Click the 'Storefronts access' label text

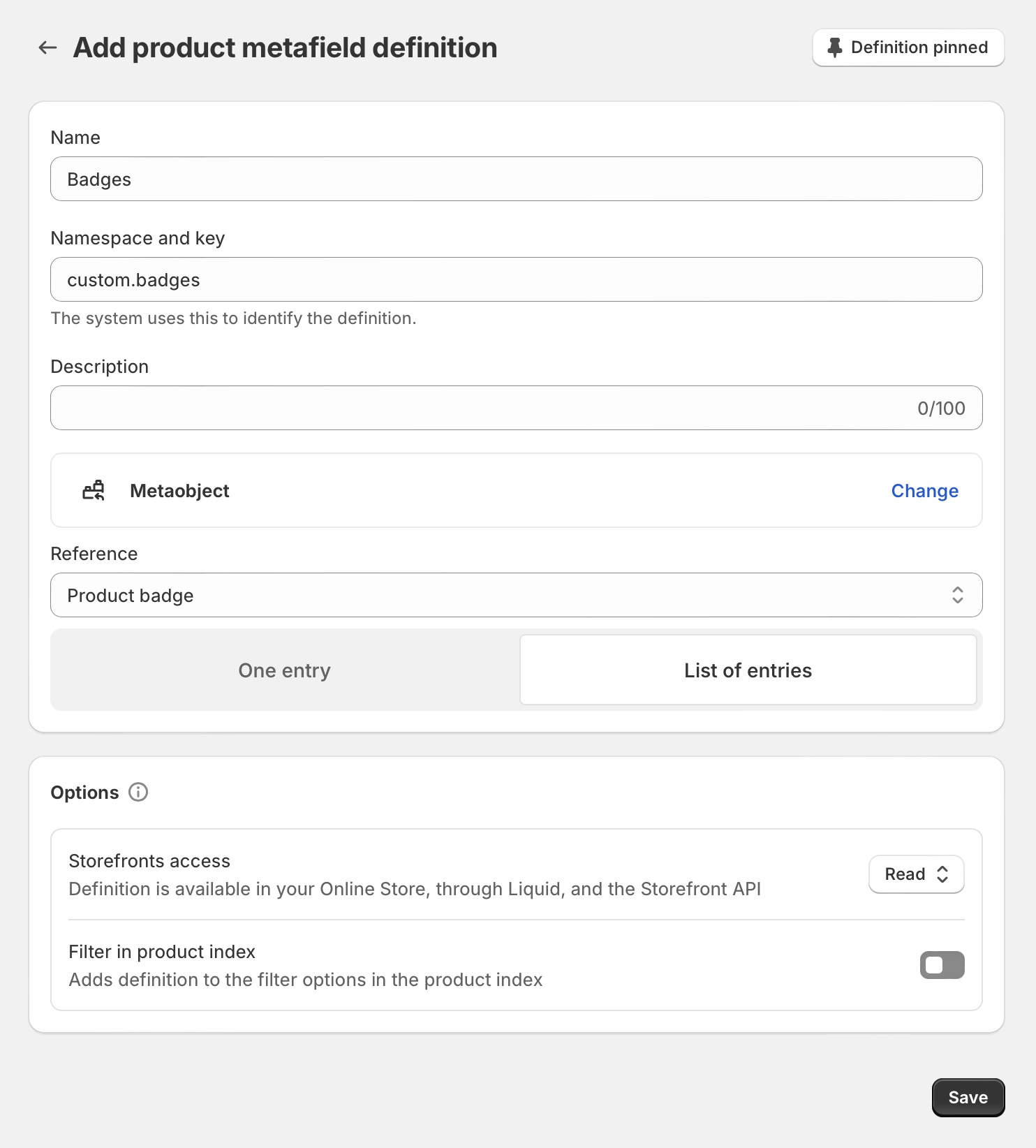point(149,860)
